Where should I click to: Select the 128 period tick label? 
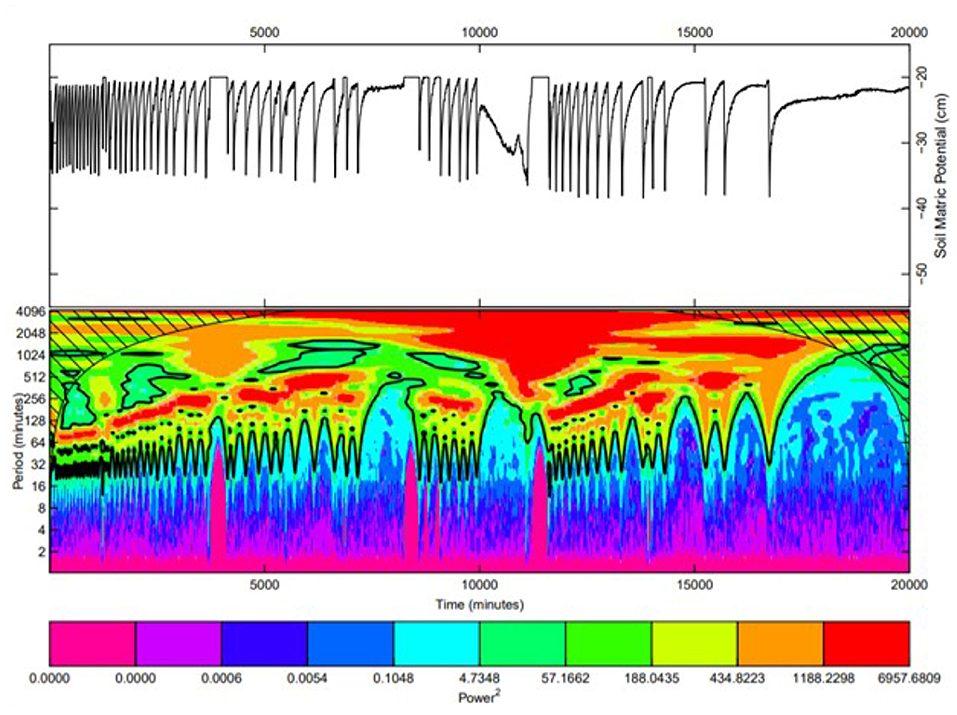[35, 421]
